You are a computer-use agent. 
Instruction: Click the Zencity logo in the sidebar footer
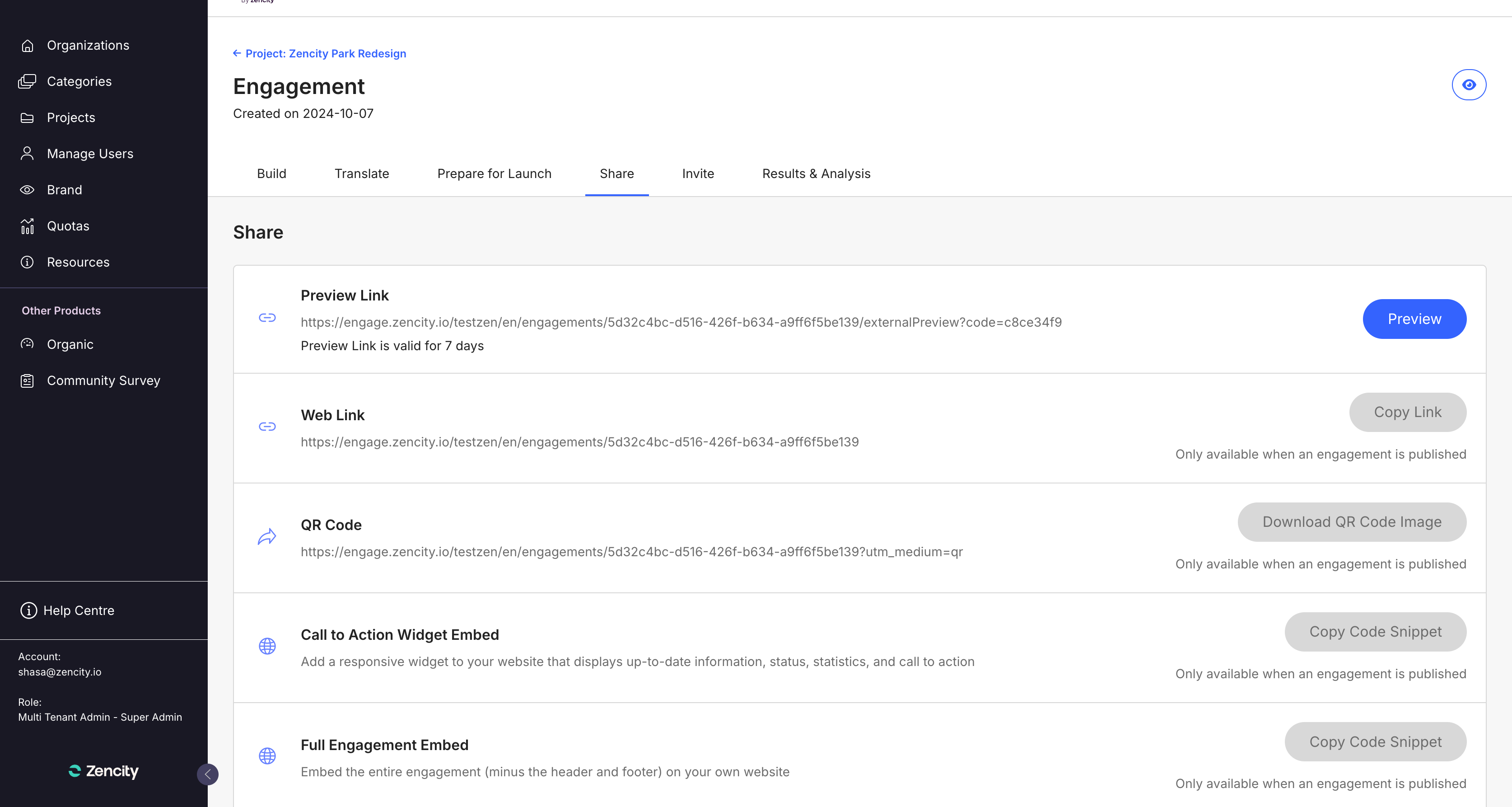point(103,770)
